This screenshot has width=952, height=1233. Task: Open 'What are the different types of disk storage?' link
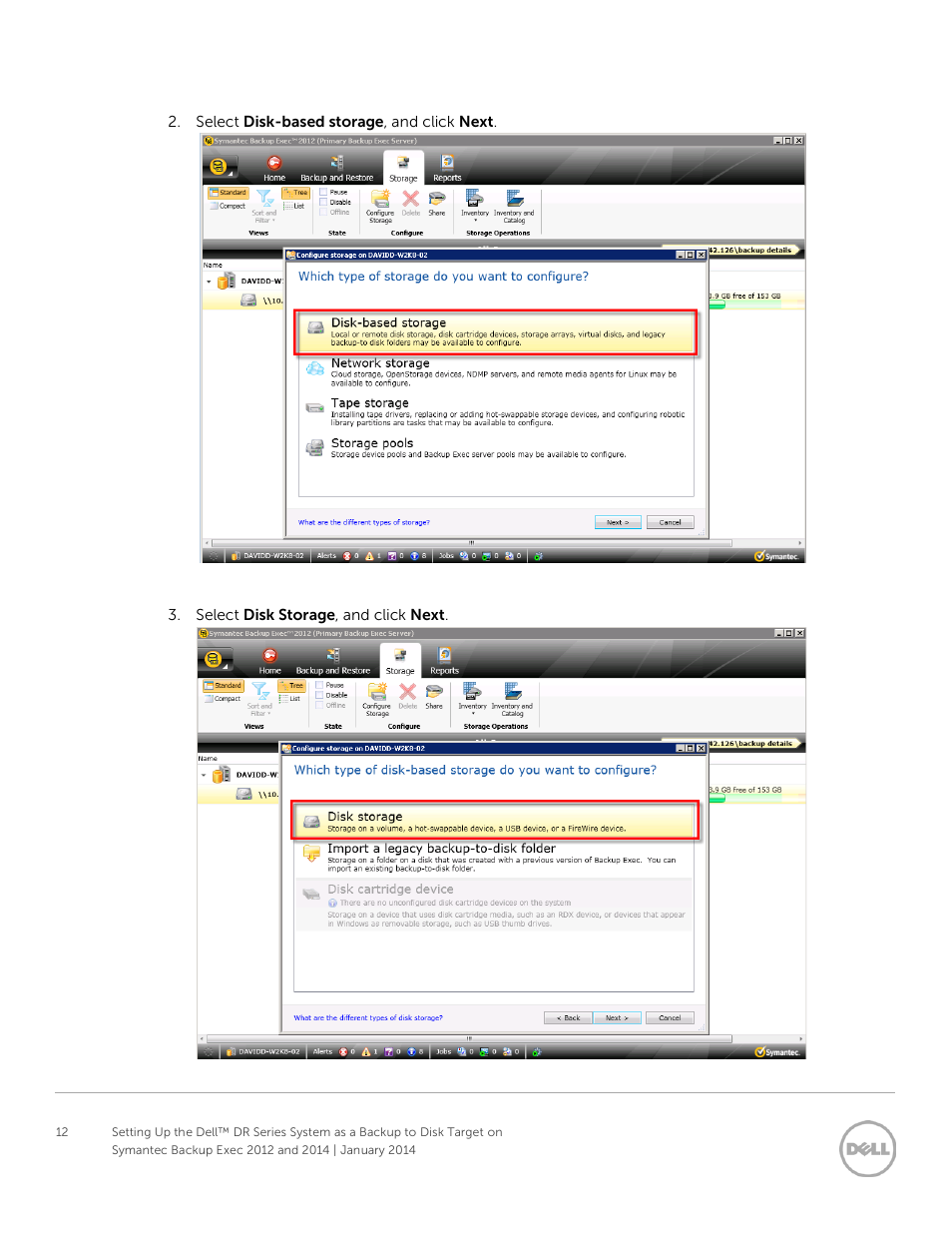(x=368, y=1017)
